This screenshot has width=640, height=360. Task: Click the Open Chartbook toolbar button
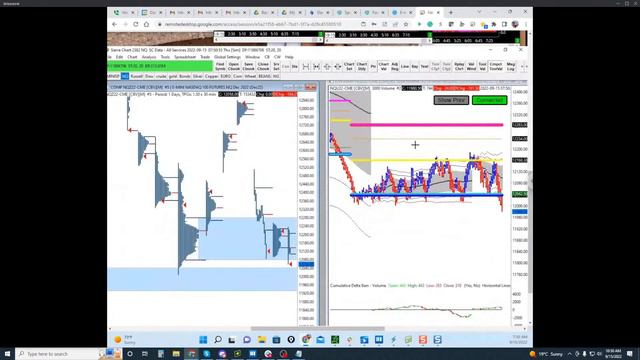click(234, 66)
